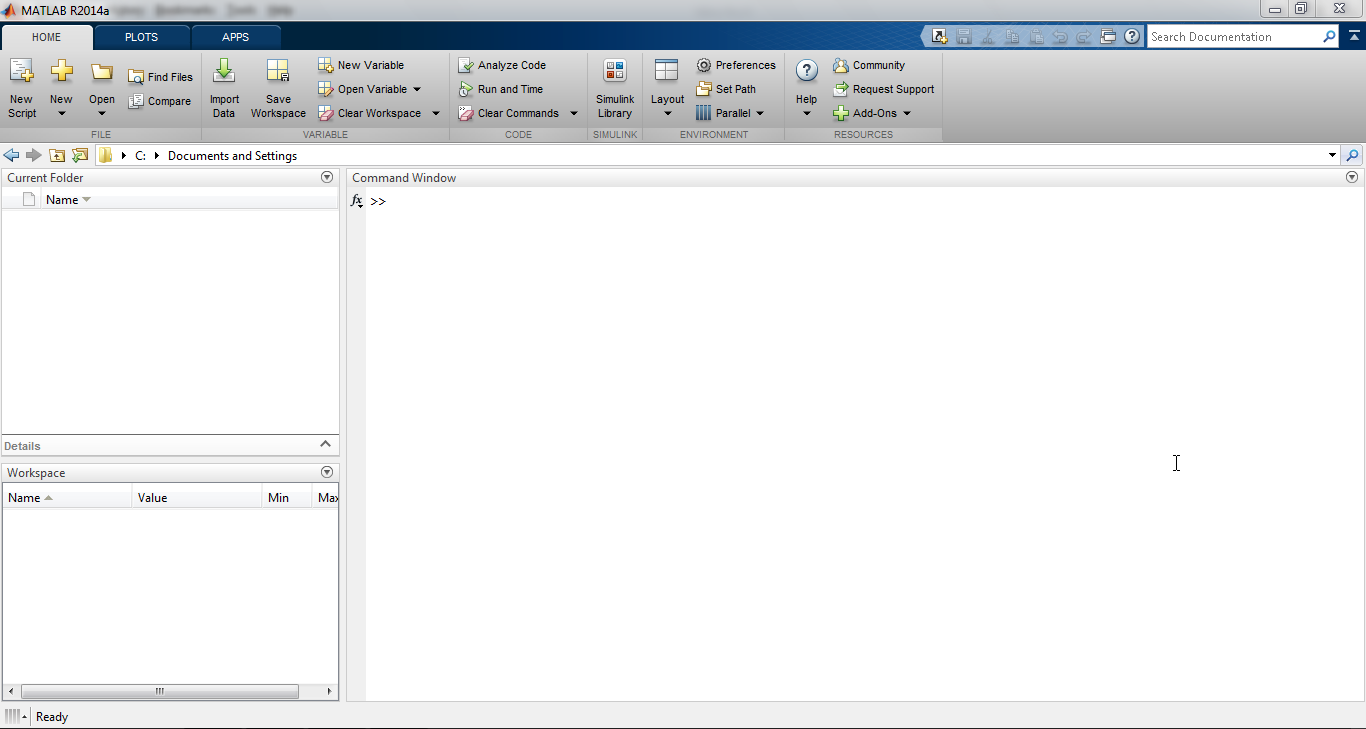This screenshot has height=729, width=1366.
Task: Open the Command Window actions menu
Action: tap(1353, 177)
